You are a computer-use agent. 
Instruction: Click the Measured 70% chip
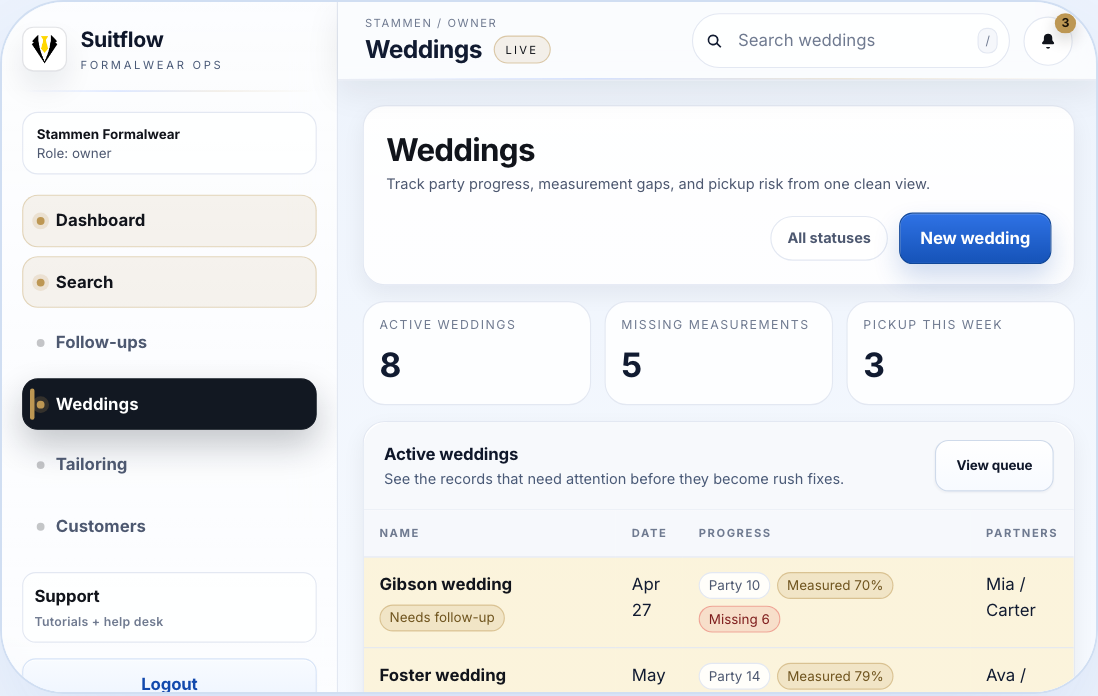835,585
